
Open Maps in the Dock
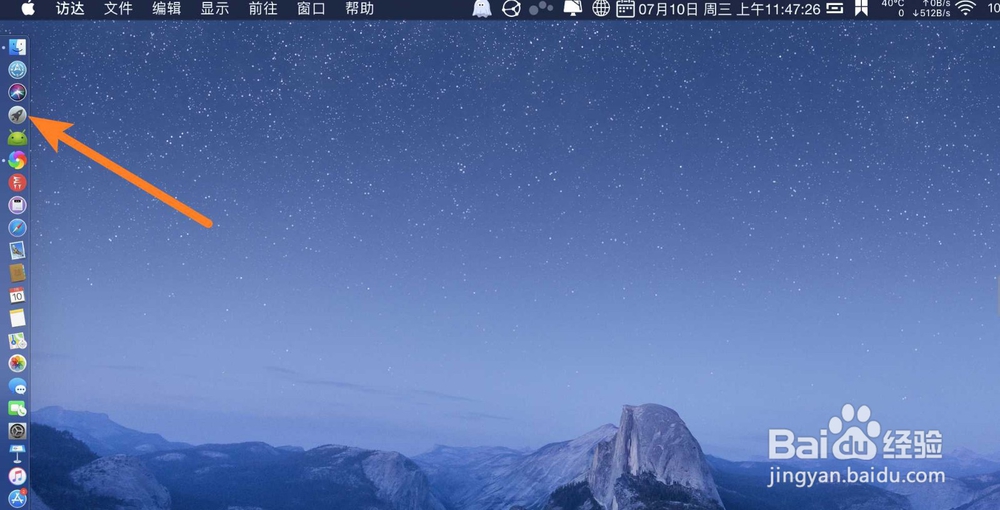[x=17, y=340]
